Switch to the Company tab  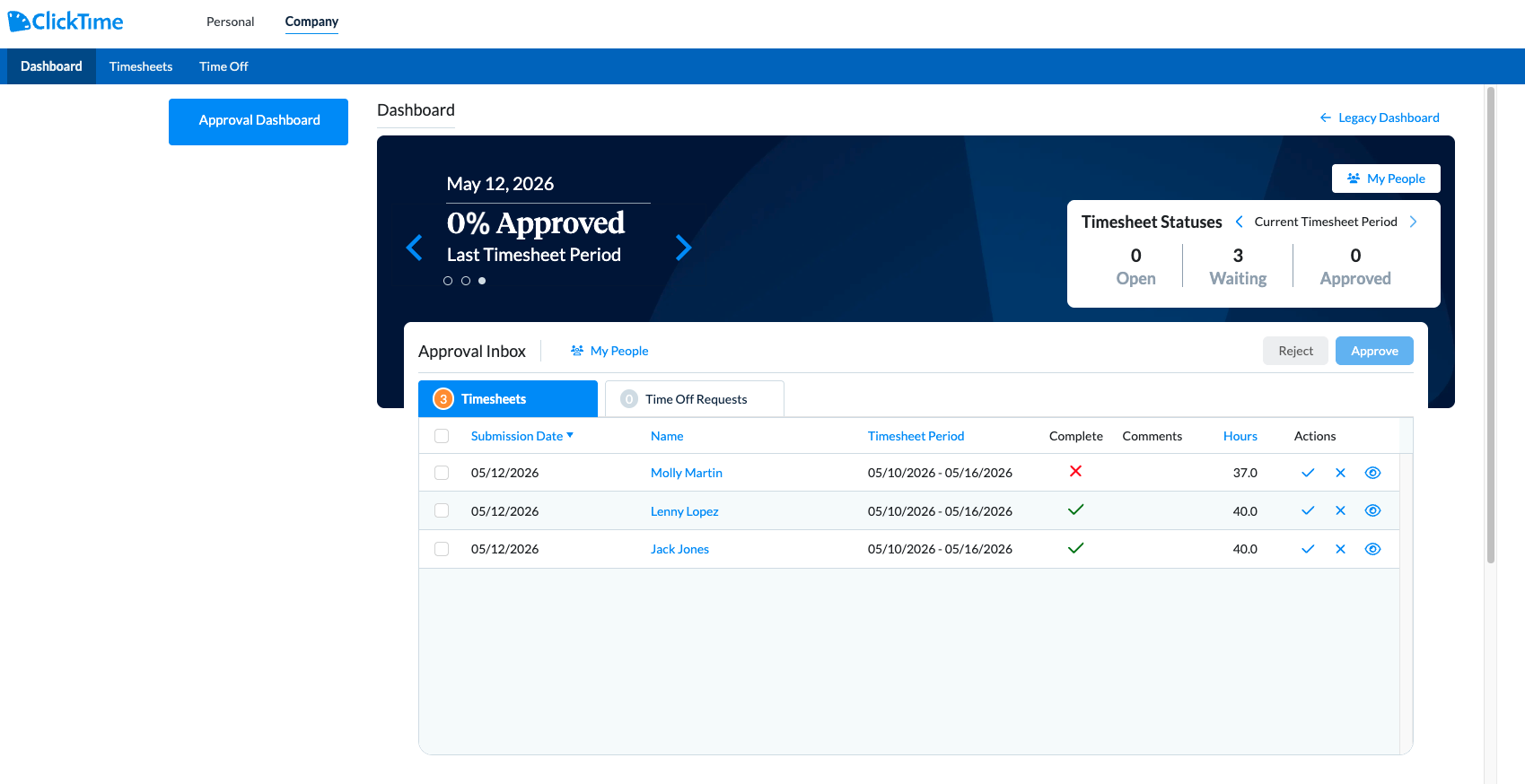(x=311, y=22)
